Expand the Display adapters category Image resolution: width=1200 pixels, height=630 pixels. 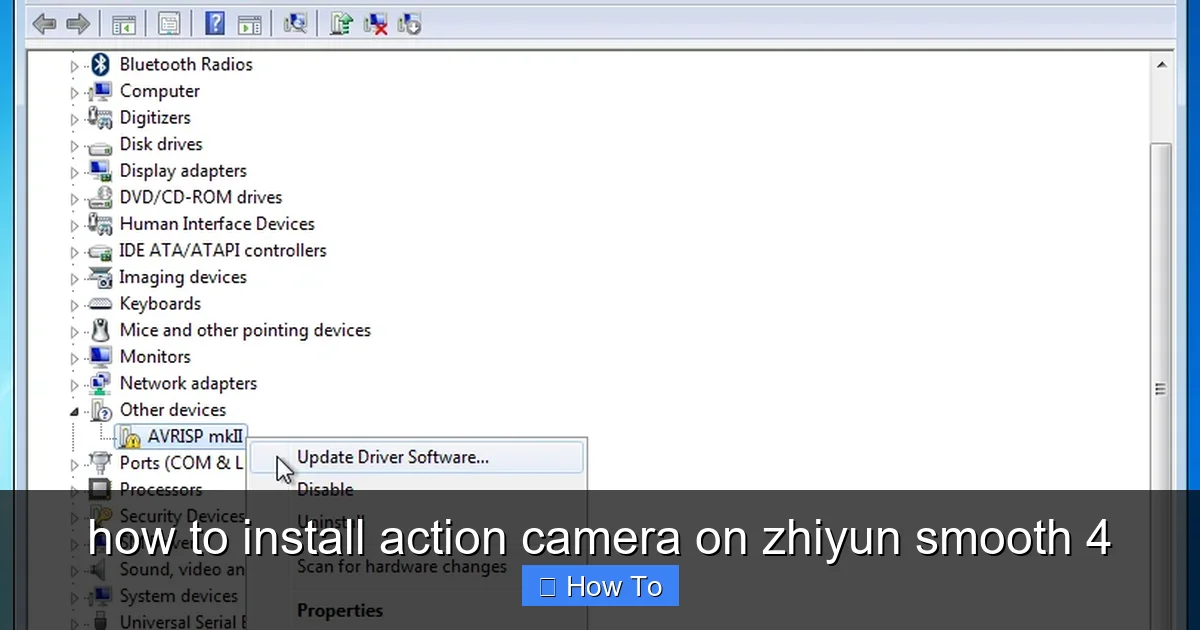point(74,172)
